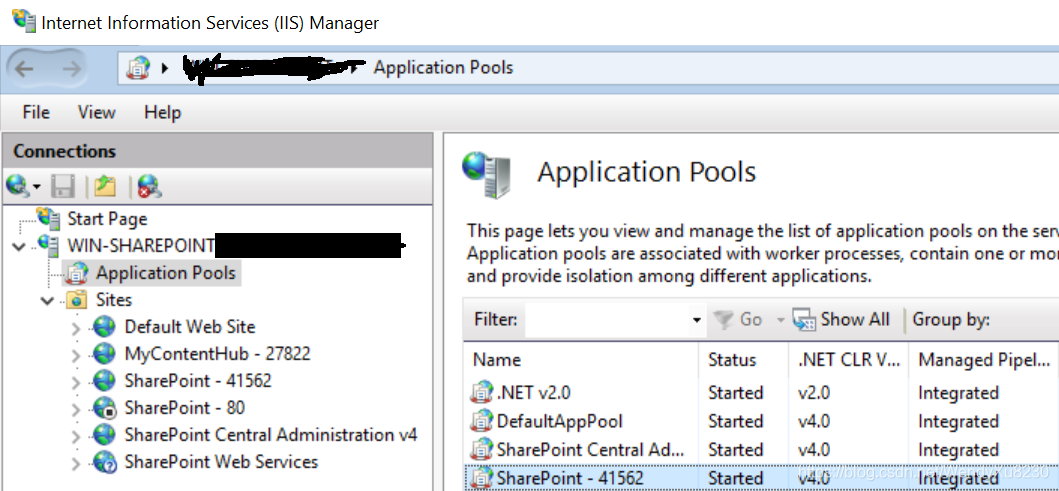Image resolution: width=1059 pixels, height=491 pixels.
Task: Click the MyContentHub - 27822 globe icon
Action: 104,354
